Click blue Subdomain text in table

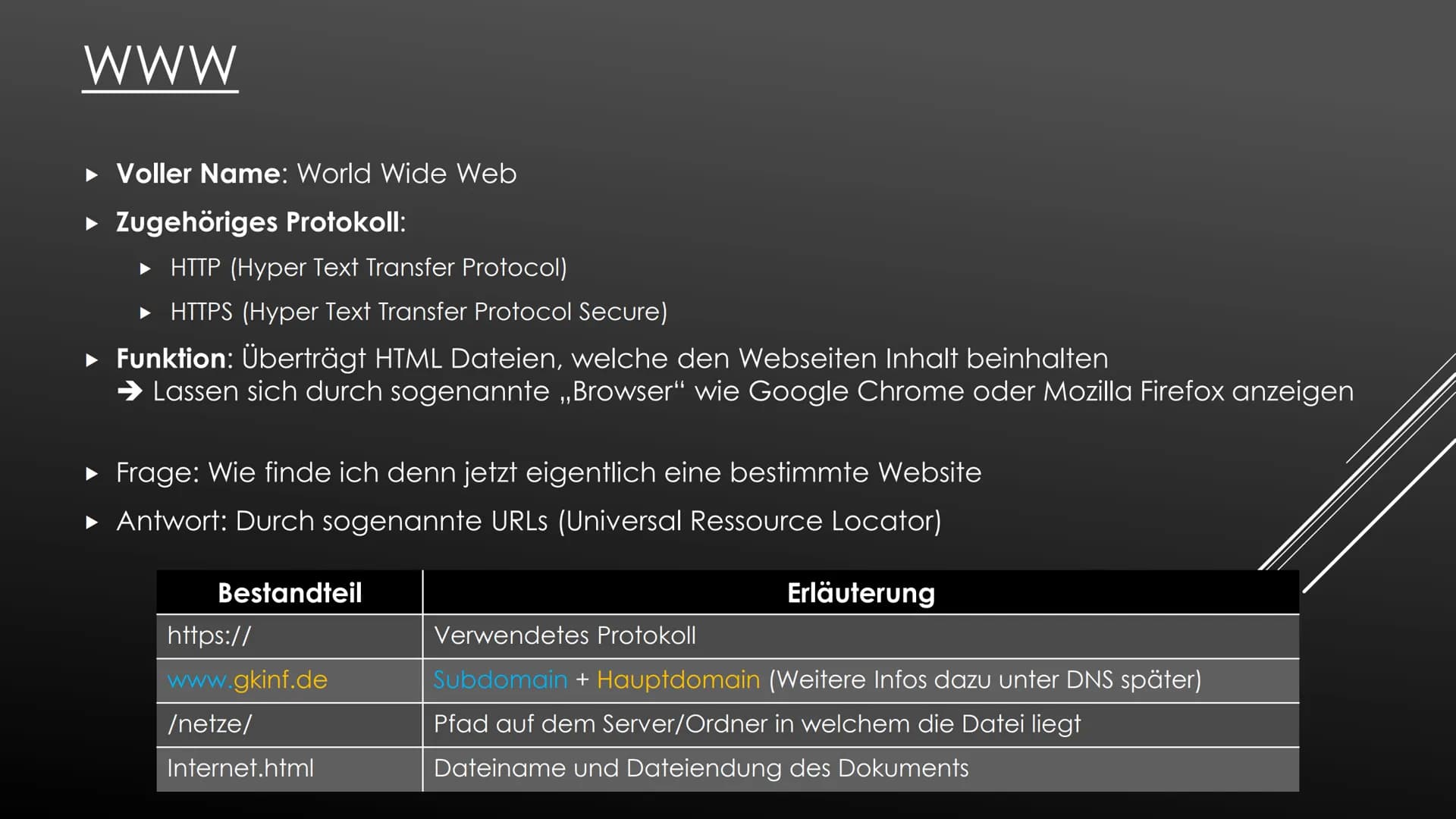(x=500, y=679)
